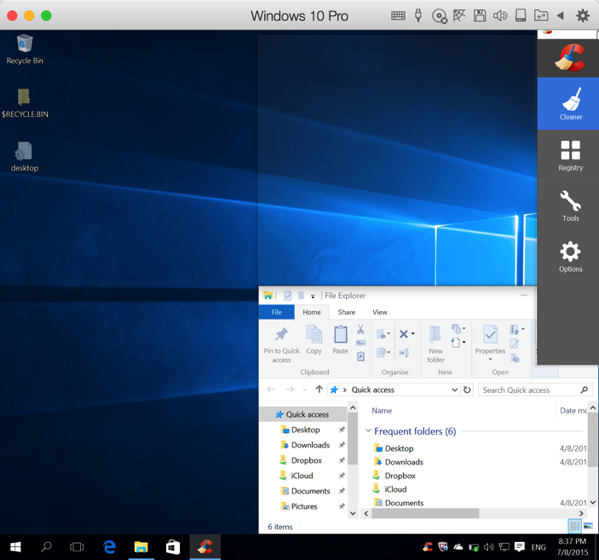This screenshot has height=560, width=599.
Task: Select Downloads in Frequent folders list
Action: pyautogui.click(x=404, y=462)
